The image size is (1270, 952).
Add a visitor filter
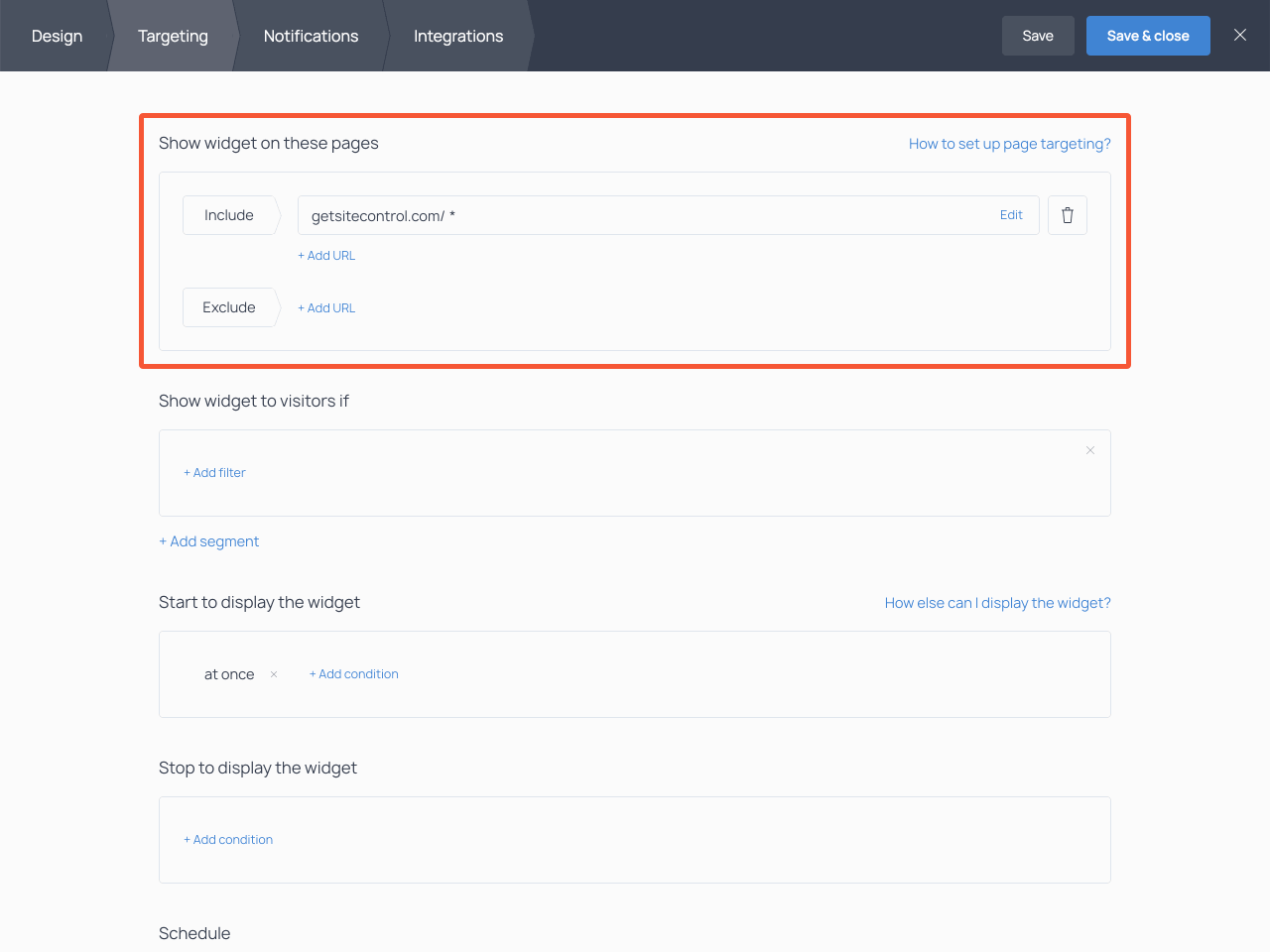(x=214, y=472)
